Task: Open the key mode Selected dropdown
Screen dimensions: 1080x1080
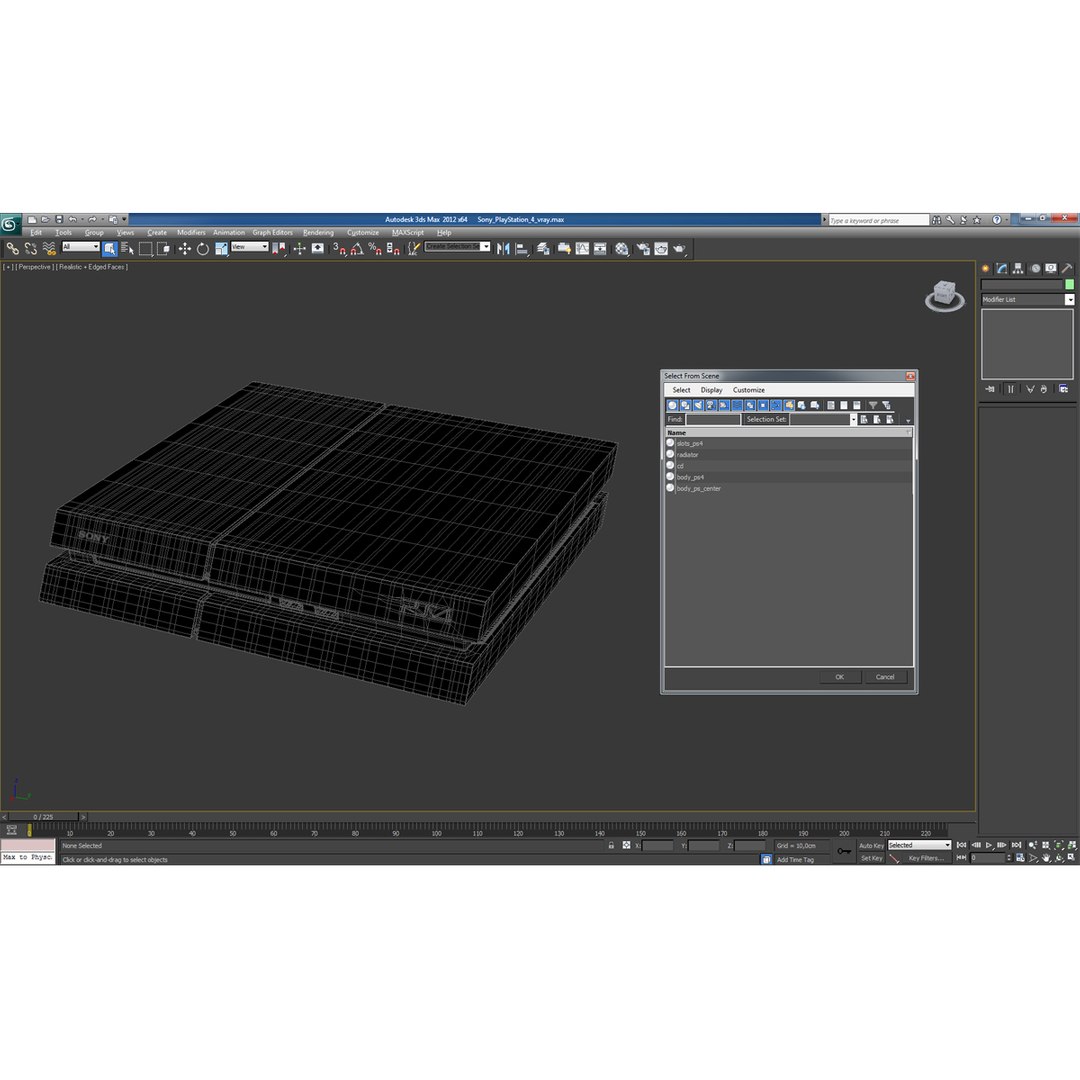Action: pyautogui.click(x=919, y=845)
